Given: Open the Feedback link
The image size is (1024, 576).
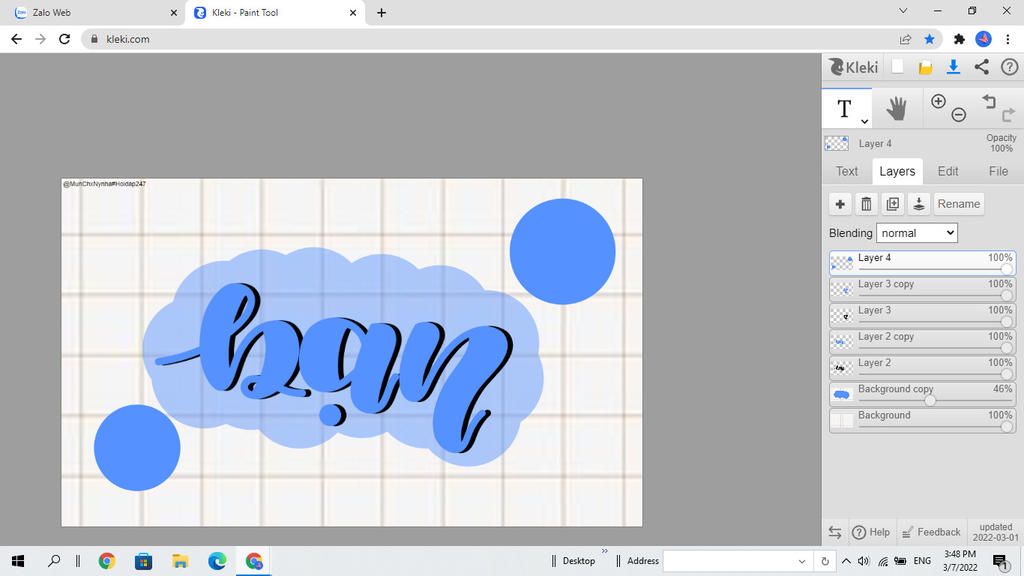Looking at the screenshot, I should coord(931,532).
